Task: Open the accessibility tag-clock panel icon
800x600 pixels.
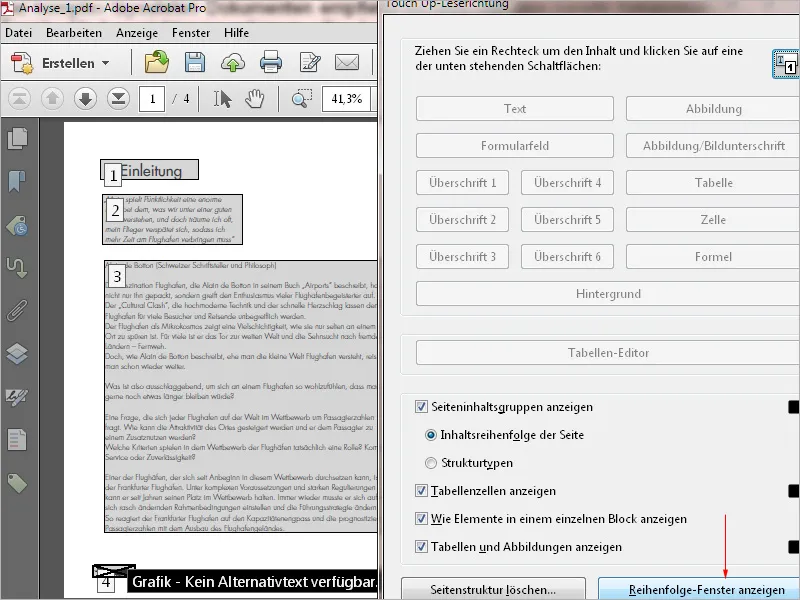Action: [17, 226]
